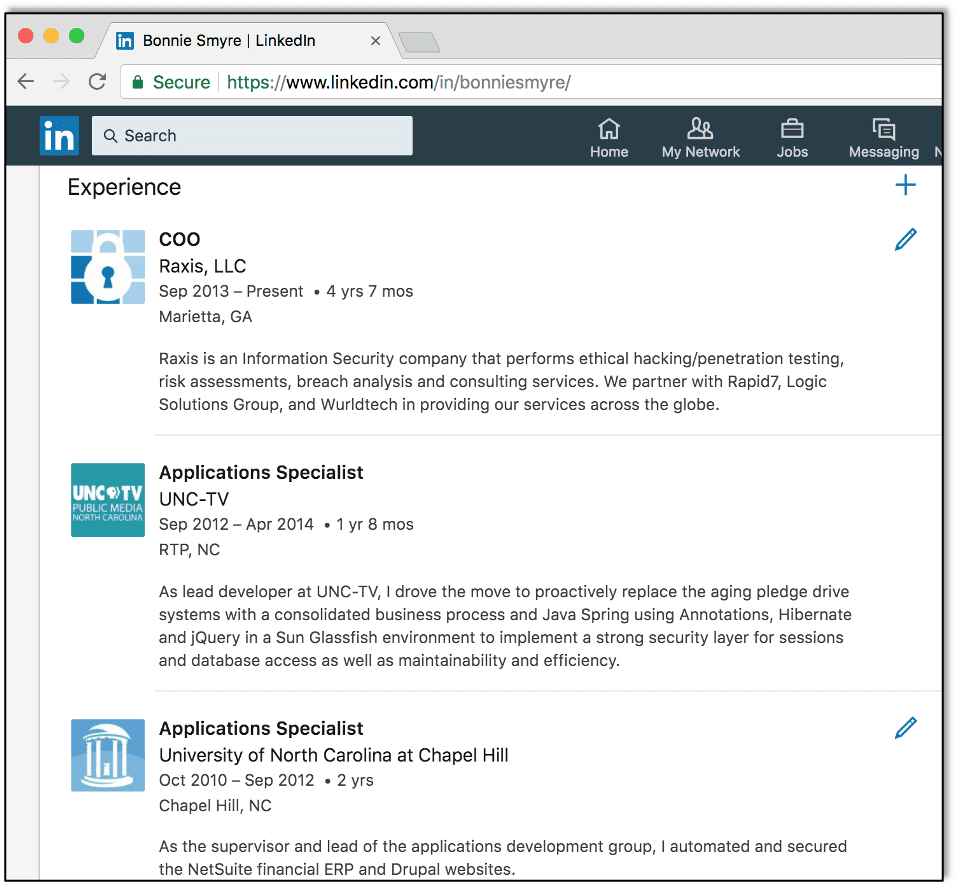Click the search magnifier icon
The height and width of the screenshot is (886, 956).
110,135
